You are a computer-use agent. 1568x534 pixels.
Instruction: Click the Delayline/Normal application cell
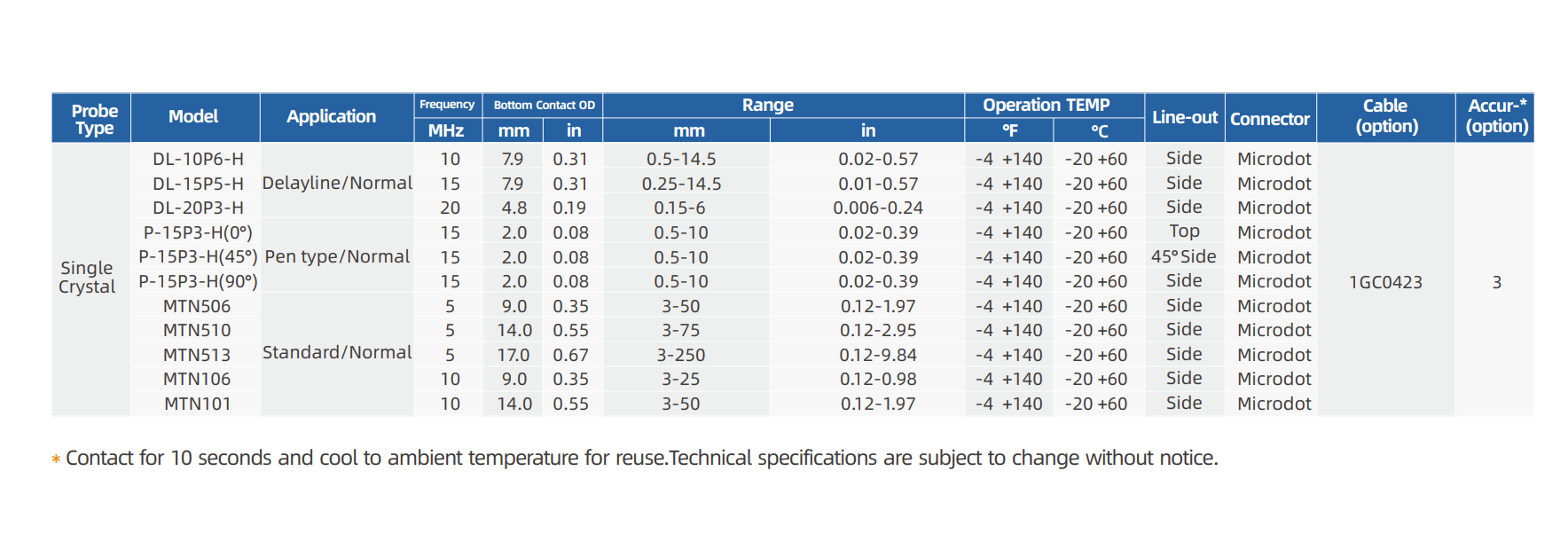point(337,184)
